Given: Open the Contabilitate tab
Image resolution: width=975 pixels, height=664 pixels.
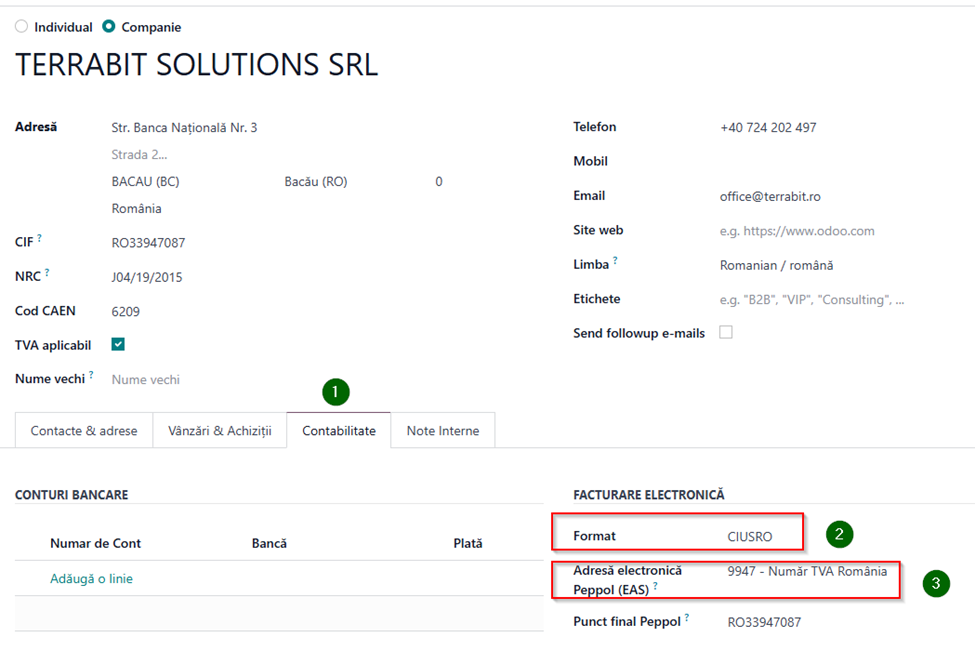Looking at the screenshot, I should coord(339,430).
